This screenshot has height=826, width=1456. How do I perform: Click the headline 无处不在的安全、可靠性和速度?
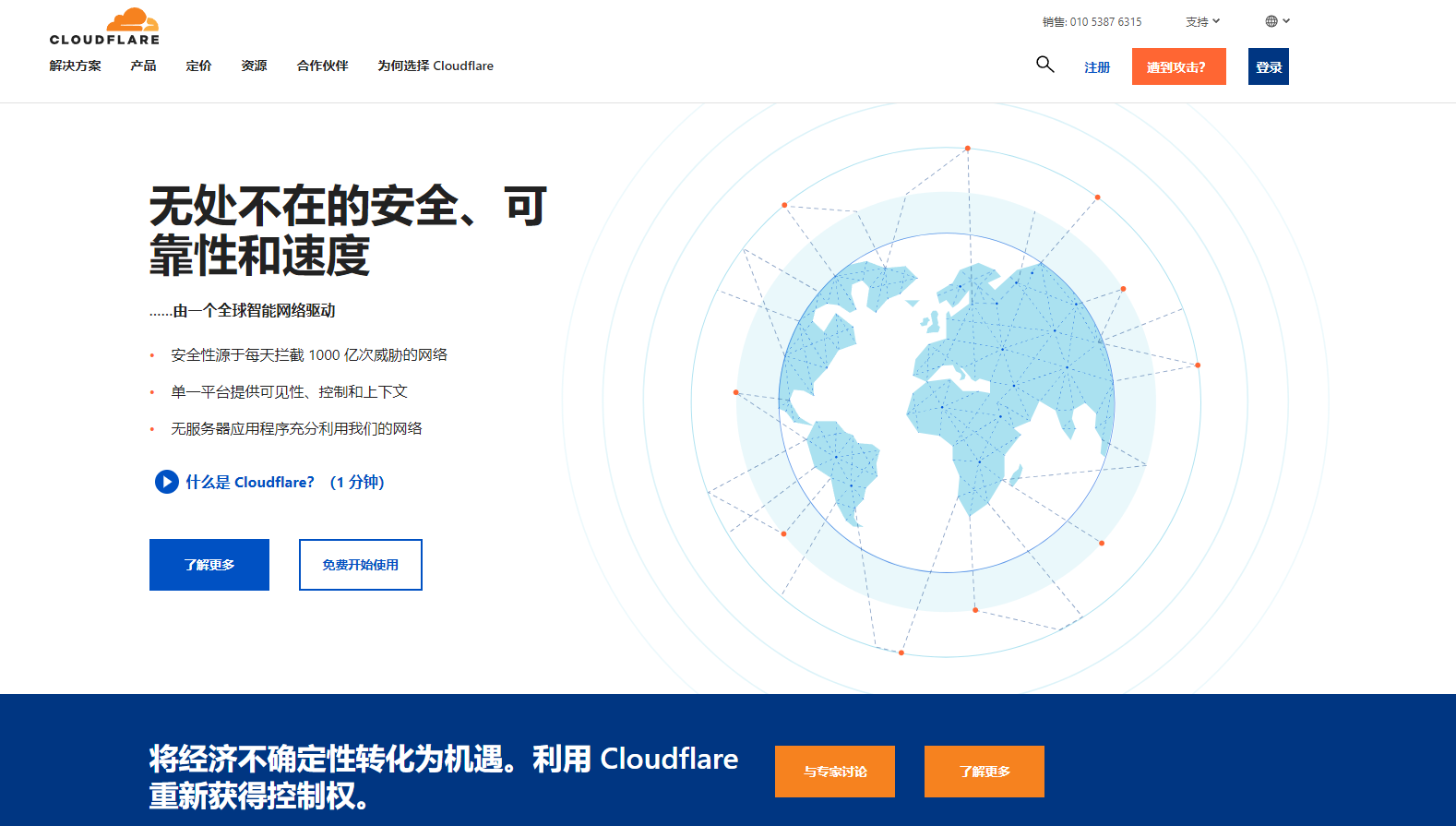(x=349, y=231)
